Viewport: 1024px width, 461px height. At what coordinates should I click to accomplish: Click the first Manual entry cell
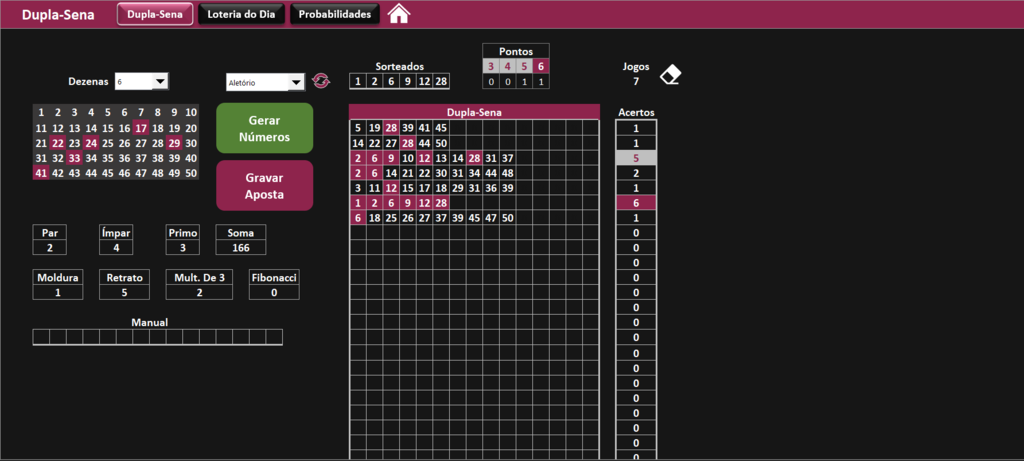[41, 337]
